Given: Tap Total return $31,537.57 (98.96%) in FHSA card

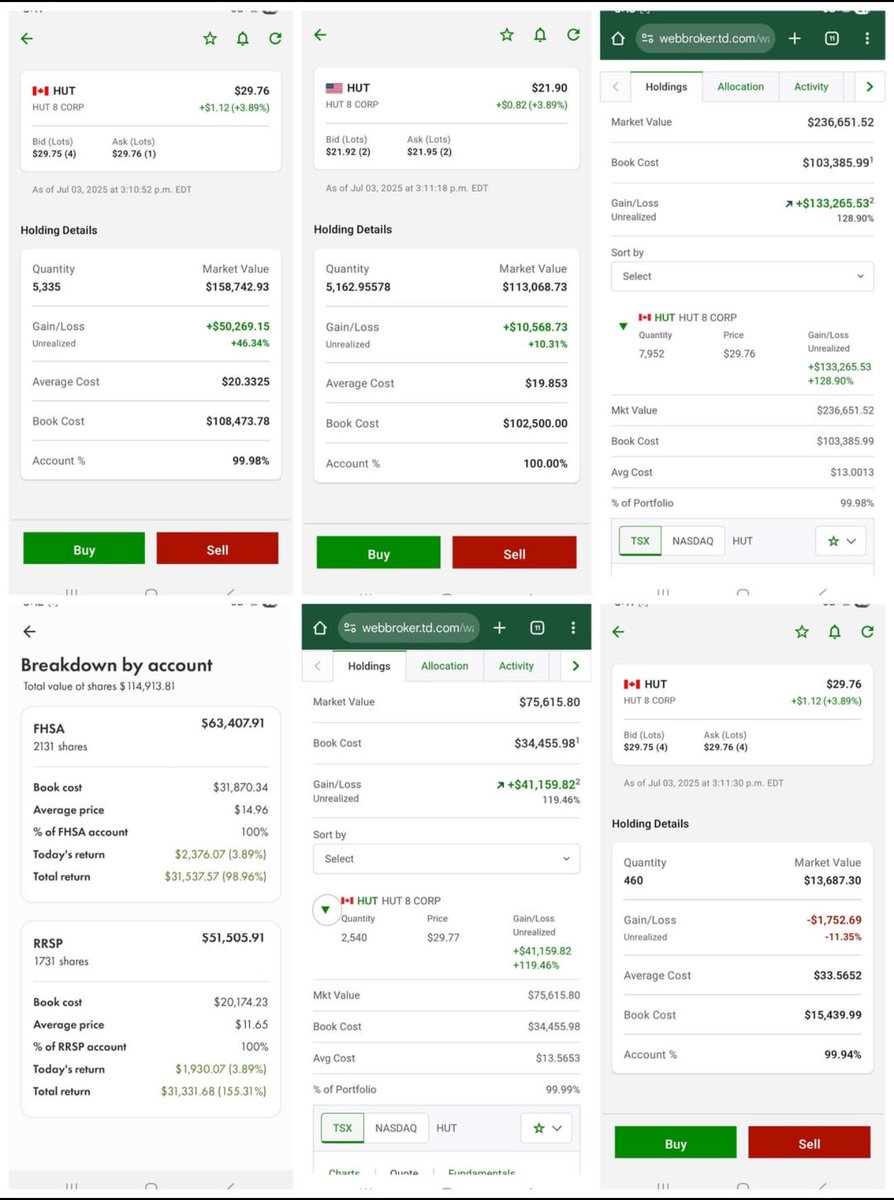Looking at the screenshot, I should tap(150, 876).
